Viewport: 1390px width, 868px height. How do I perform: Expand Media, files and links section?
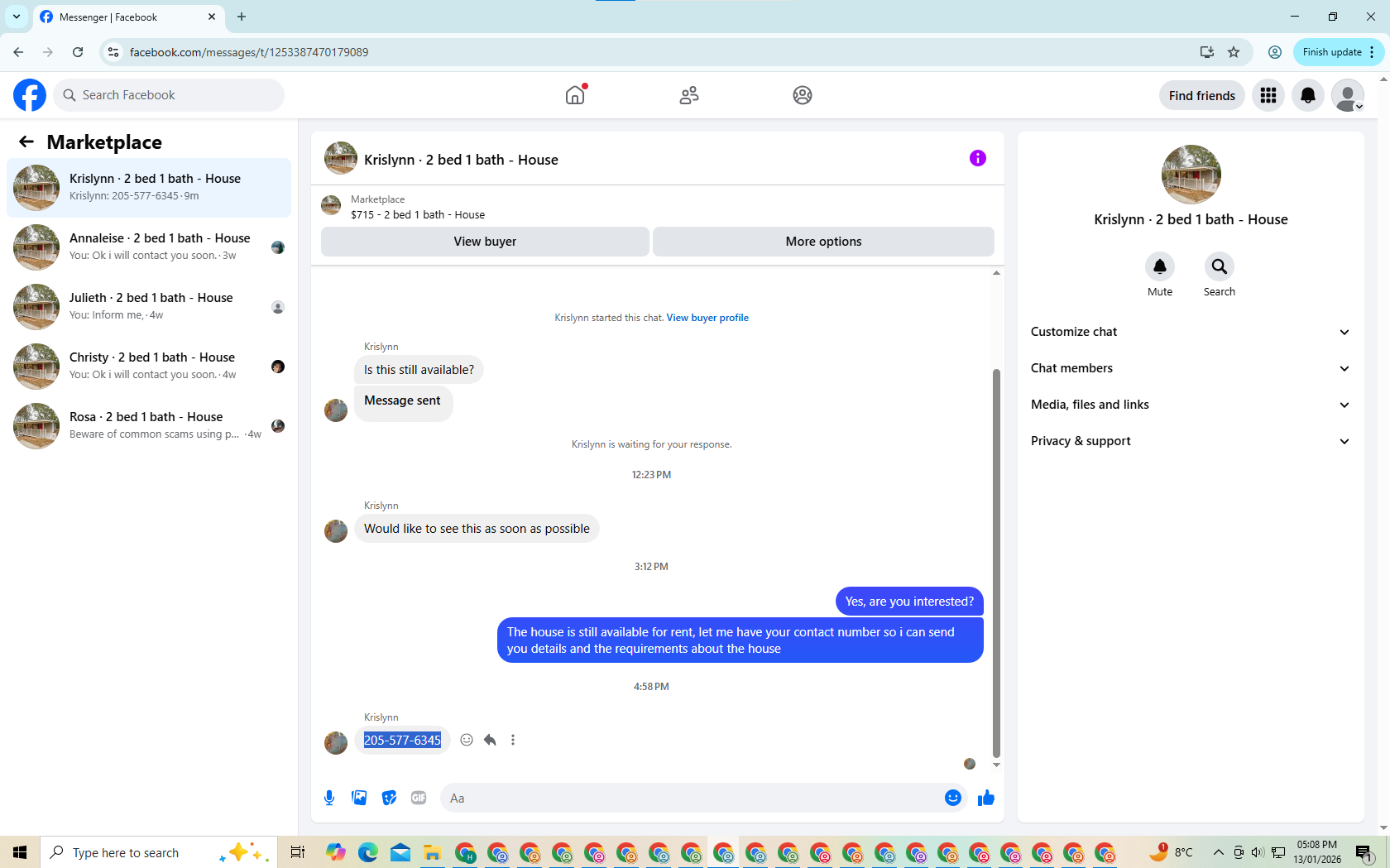(x=1191, y=405)
